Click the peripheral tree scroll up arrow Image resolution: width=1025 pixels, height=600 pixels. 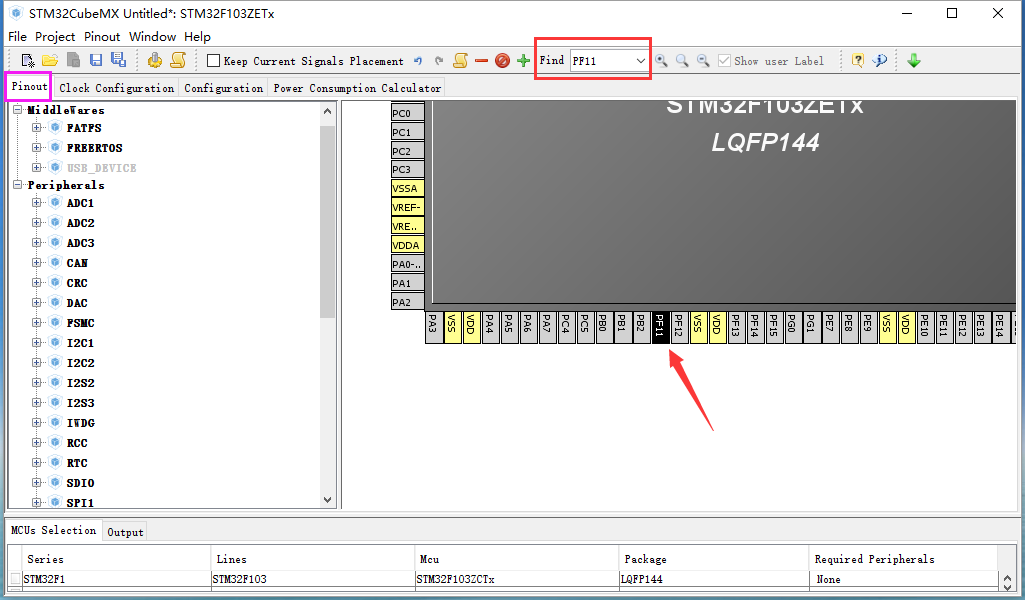coord(328,111)
